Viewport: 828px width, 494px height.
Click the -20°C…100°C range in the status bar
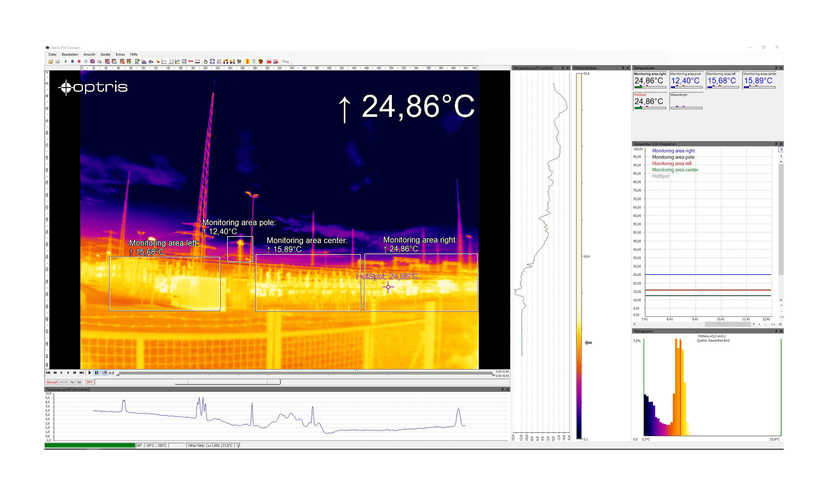pyautogui.click(x=156, y=445)
